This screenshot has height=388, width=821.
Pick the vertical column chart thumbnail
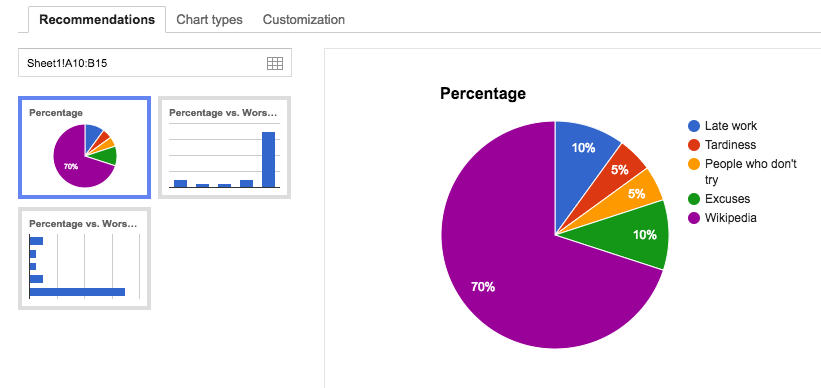click(x=224, y=147)
